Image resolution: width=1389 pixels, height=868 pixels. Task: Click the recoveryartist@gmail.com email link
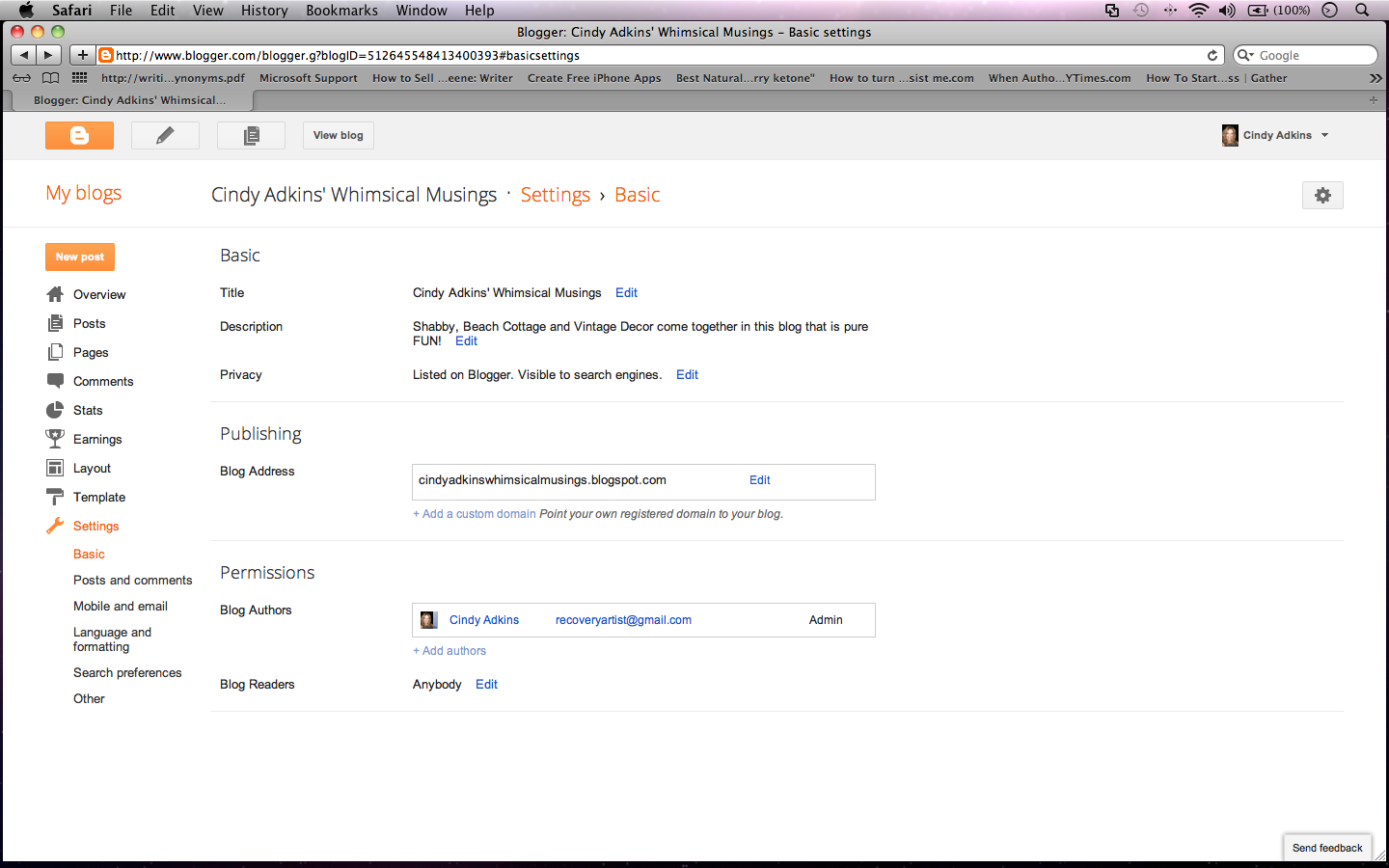(623, 620)
